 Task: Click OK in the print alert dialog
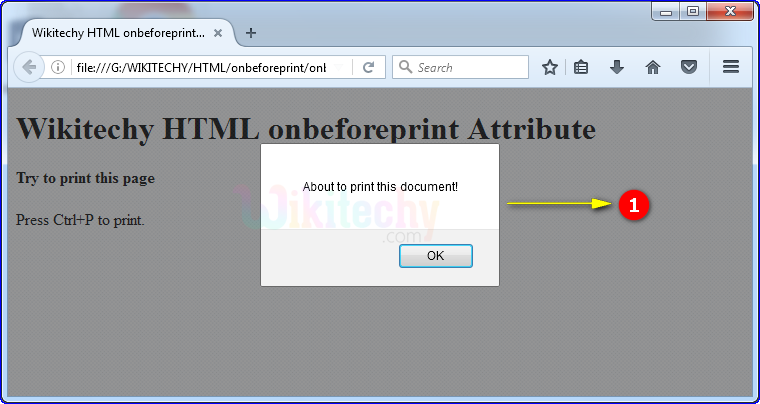[x=435, y=256]
